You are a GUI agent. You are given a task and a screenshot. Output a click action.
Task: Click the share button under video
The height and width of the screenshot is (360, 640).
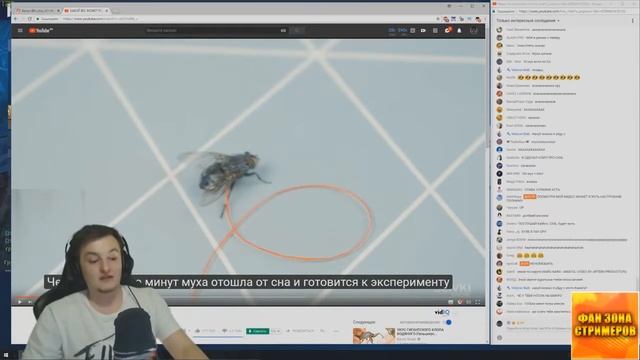300,331
